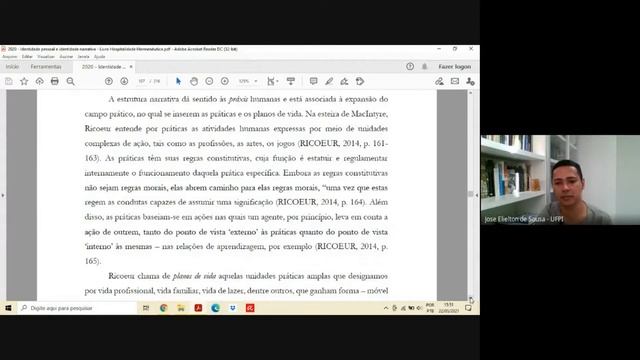
Task: Activate the Hand pan tool
Action: (x=194, y=81)
